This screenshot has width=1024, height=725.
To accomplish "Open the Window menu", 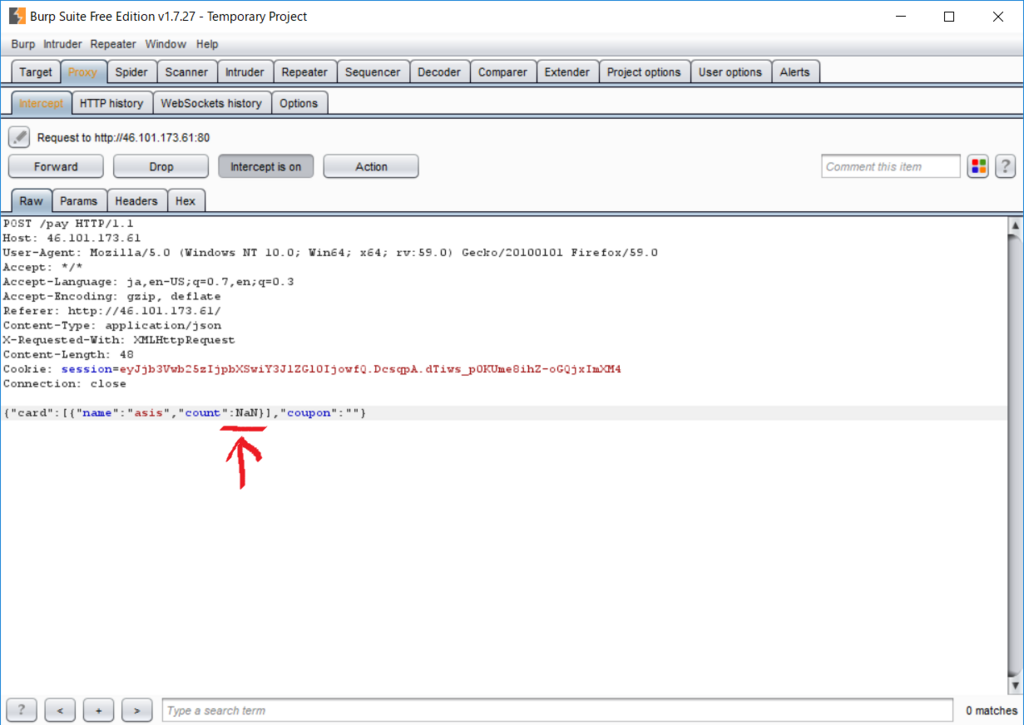I will tap(165, 44).
